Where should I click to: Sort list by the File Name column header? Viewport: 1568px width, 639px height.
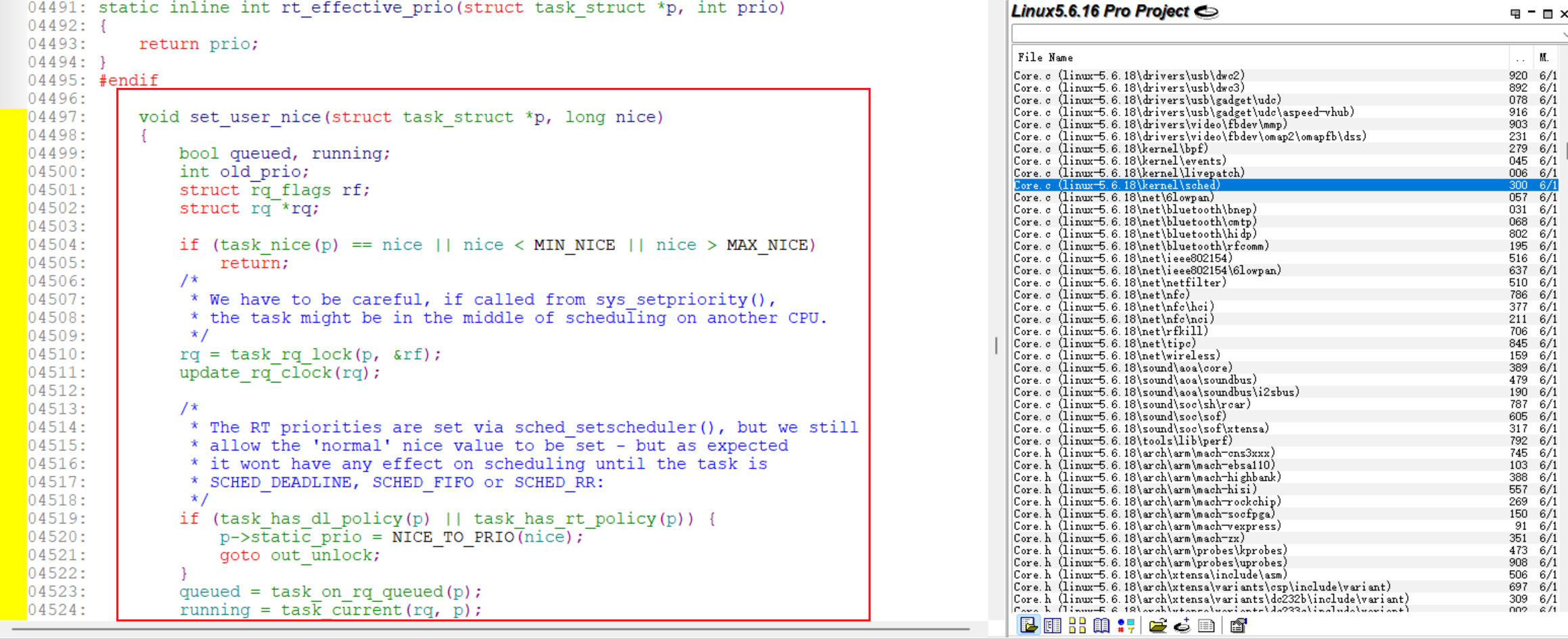coord(1260,57)
